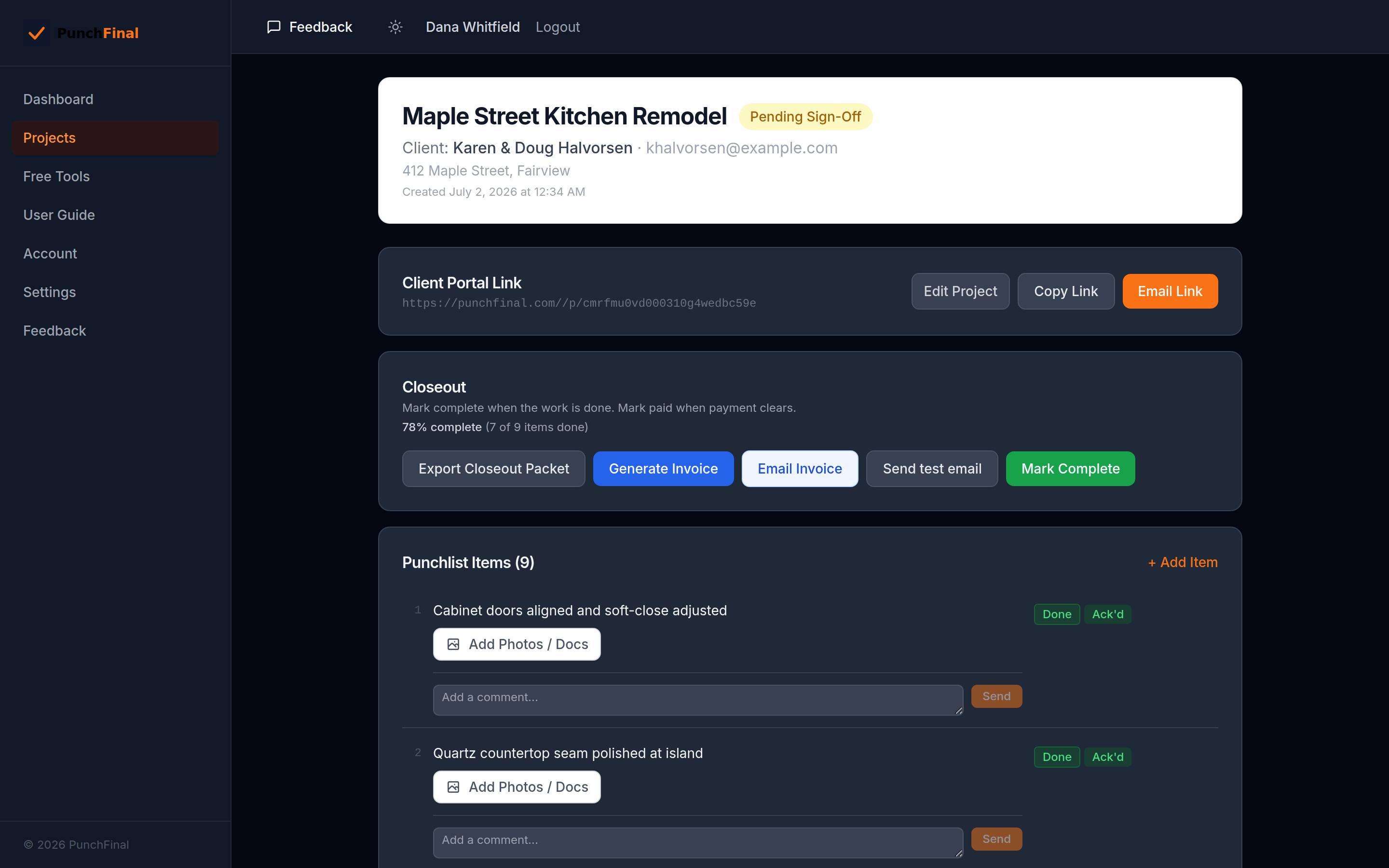Click Send for the Cabinet doors comment
The image size is (1389, 868).
point(996,696)
